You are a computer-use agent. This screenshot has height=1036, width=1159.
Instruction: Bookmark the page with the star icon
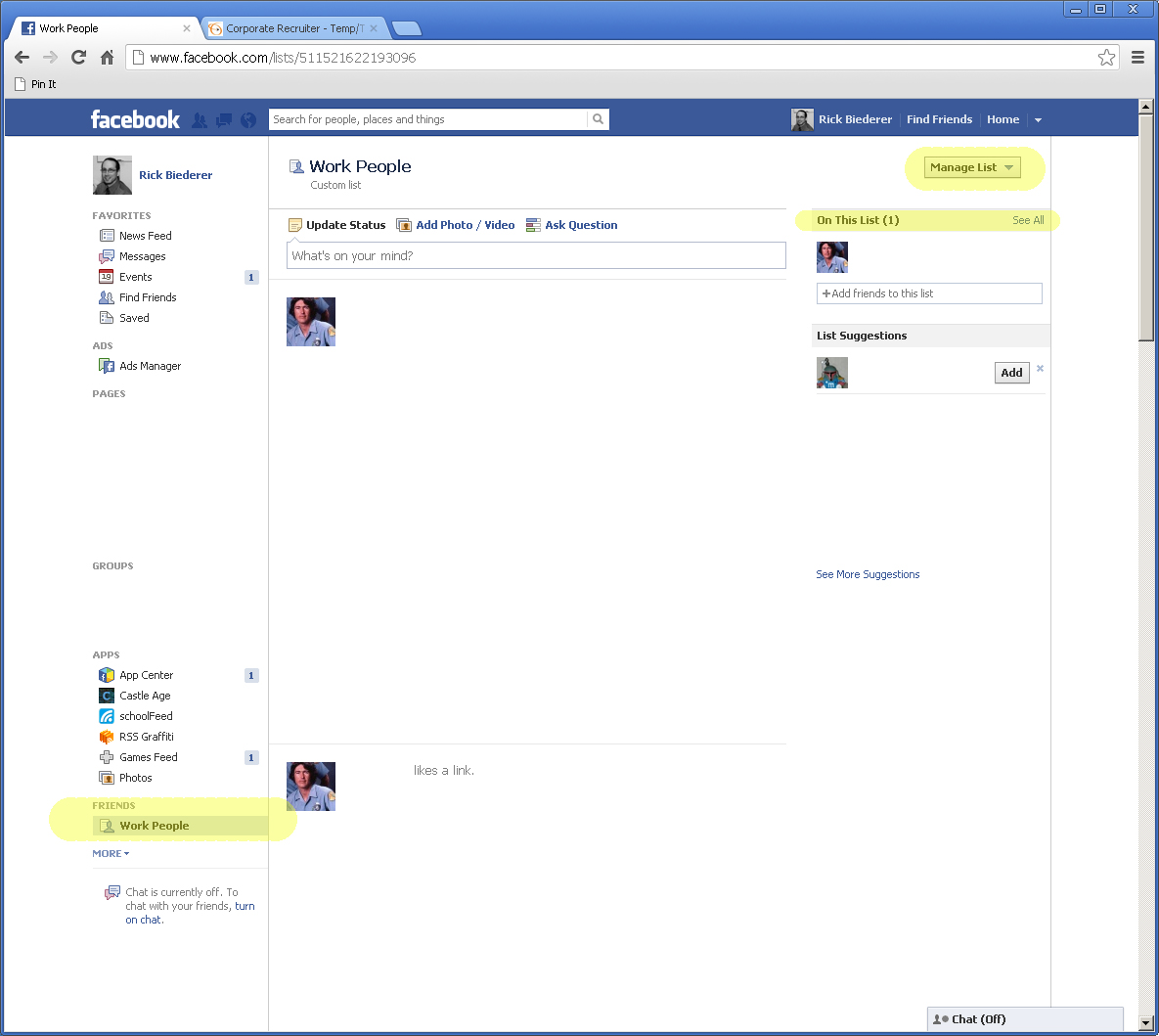tap(1106, 58)
